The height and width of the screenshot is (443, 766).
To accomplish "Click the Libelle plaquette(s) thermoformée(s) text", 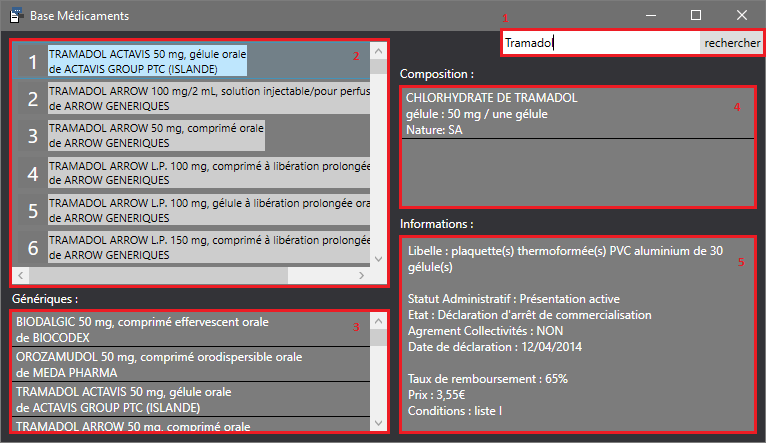I will tap(565, 259).
